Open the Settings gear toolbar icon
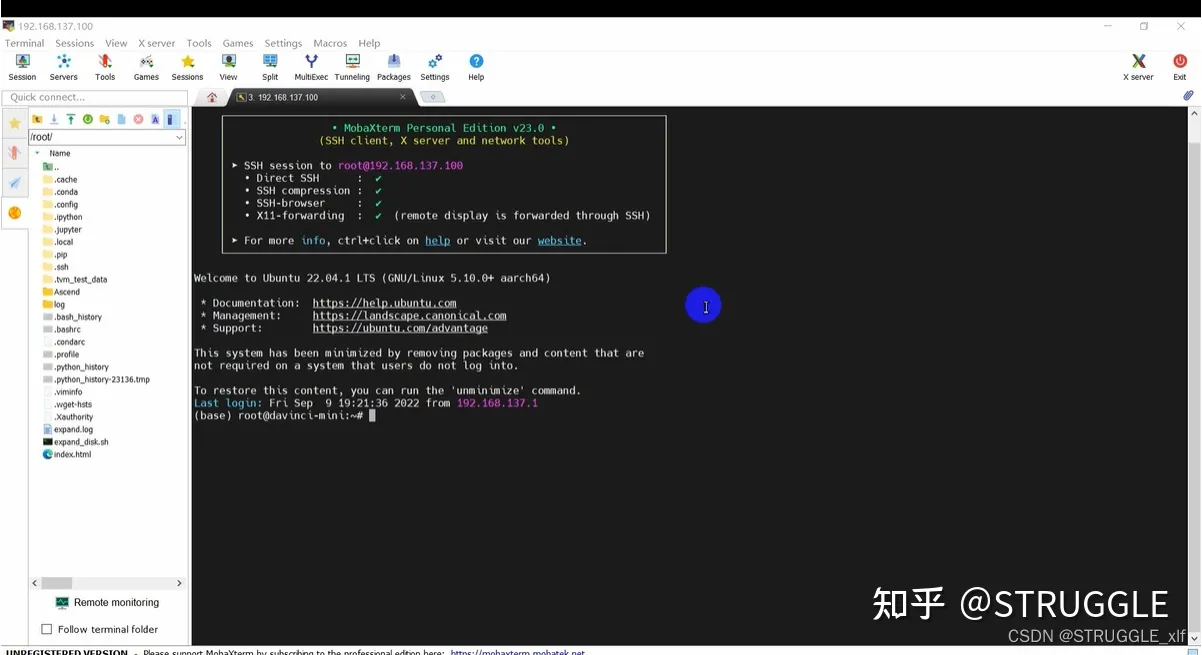This screenshot has width=1202, height=655. pyautogui.click(x=435, y=67)
